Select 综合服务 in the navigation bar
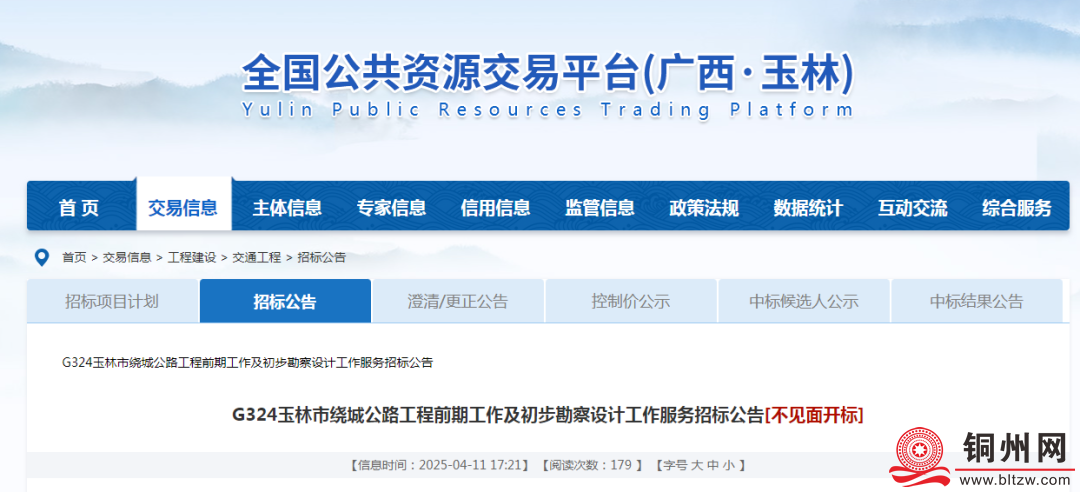The width and height of the screenshot is (1080, 492). click(1017, 207)
